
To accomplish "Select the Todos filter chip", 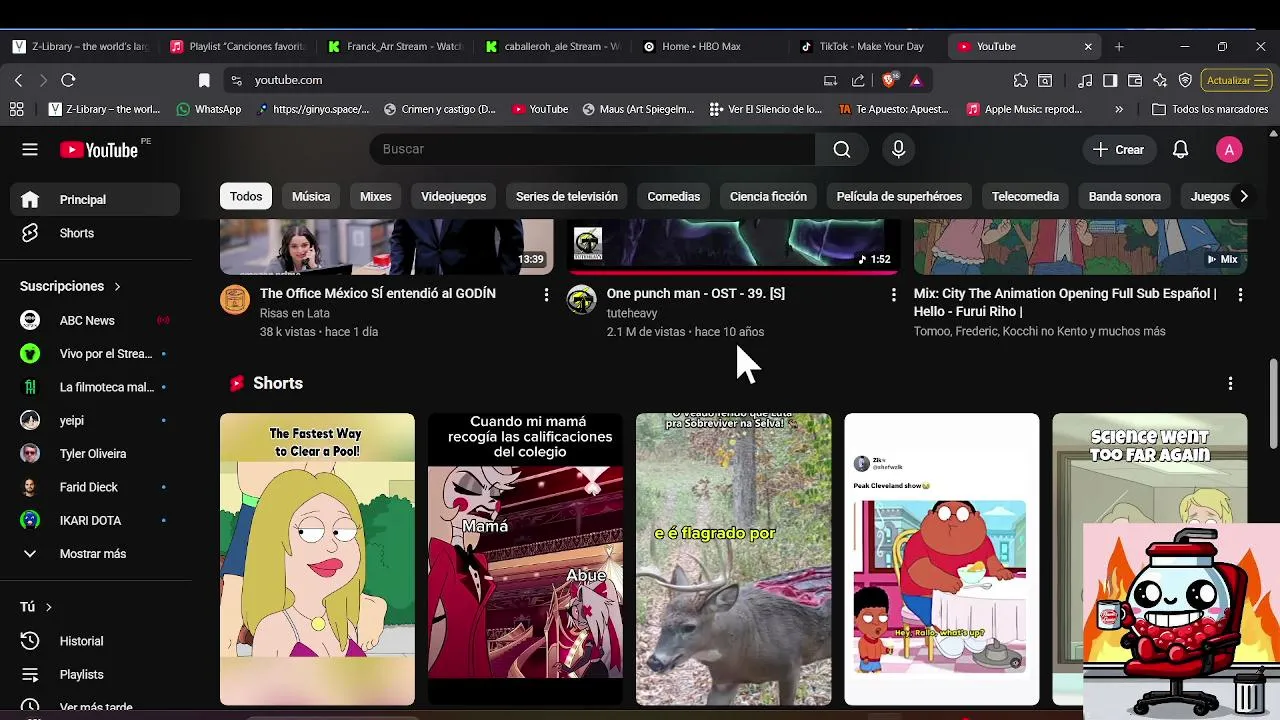I will (x=246, y=196).
